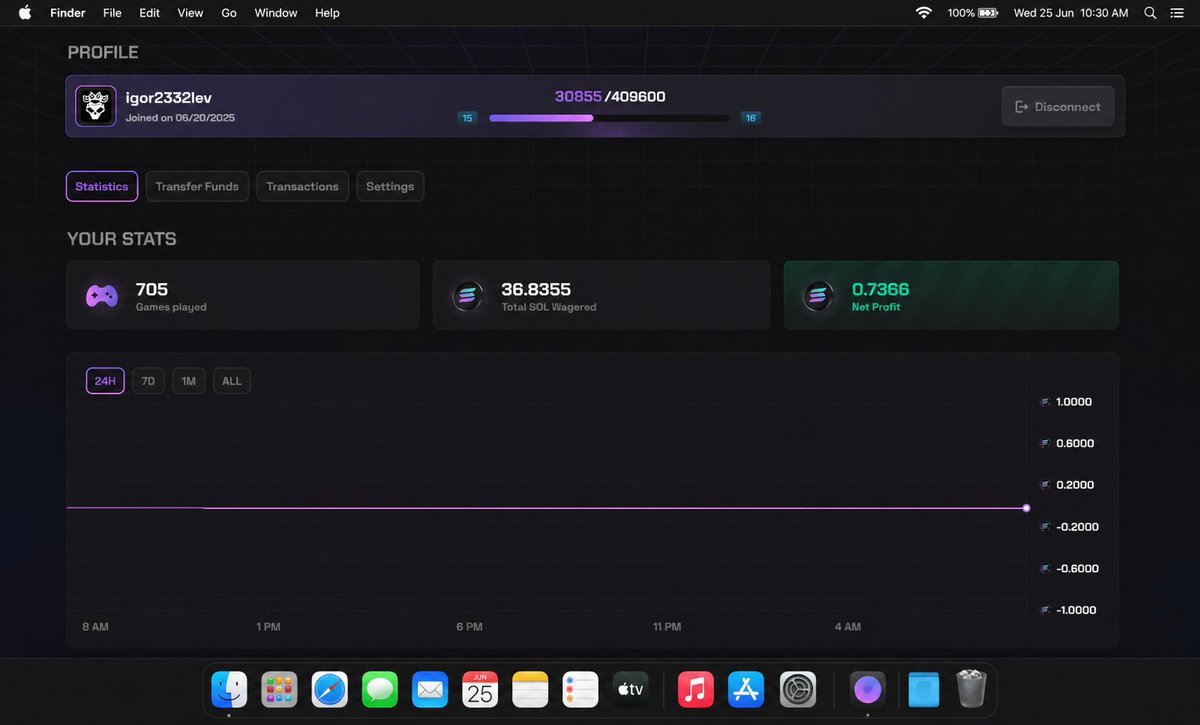Select the 24H chart range
Viewport: 1200px width, 725px height.
pos(105,381)
